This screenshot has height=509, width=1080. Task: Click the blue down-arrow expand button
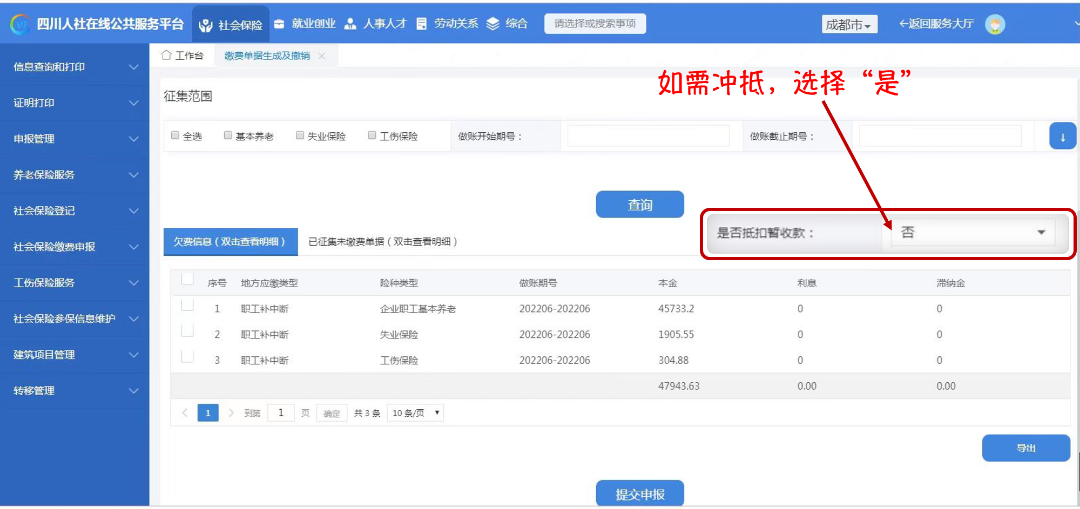click(x=1063, y=136)
